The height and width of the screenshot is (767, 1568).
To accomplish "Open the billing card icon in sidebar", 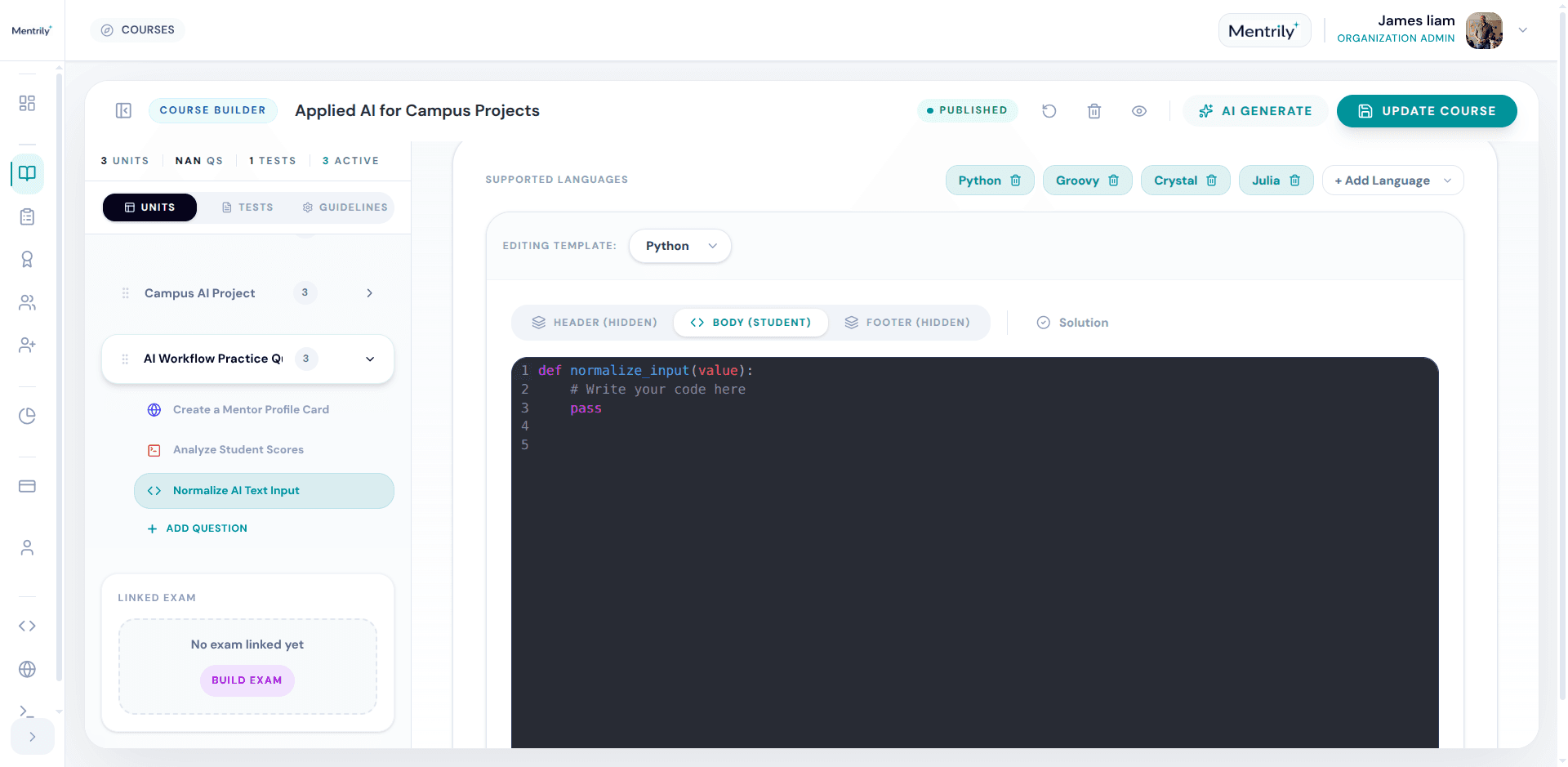I will coord(27,486).
